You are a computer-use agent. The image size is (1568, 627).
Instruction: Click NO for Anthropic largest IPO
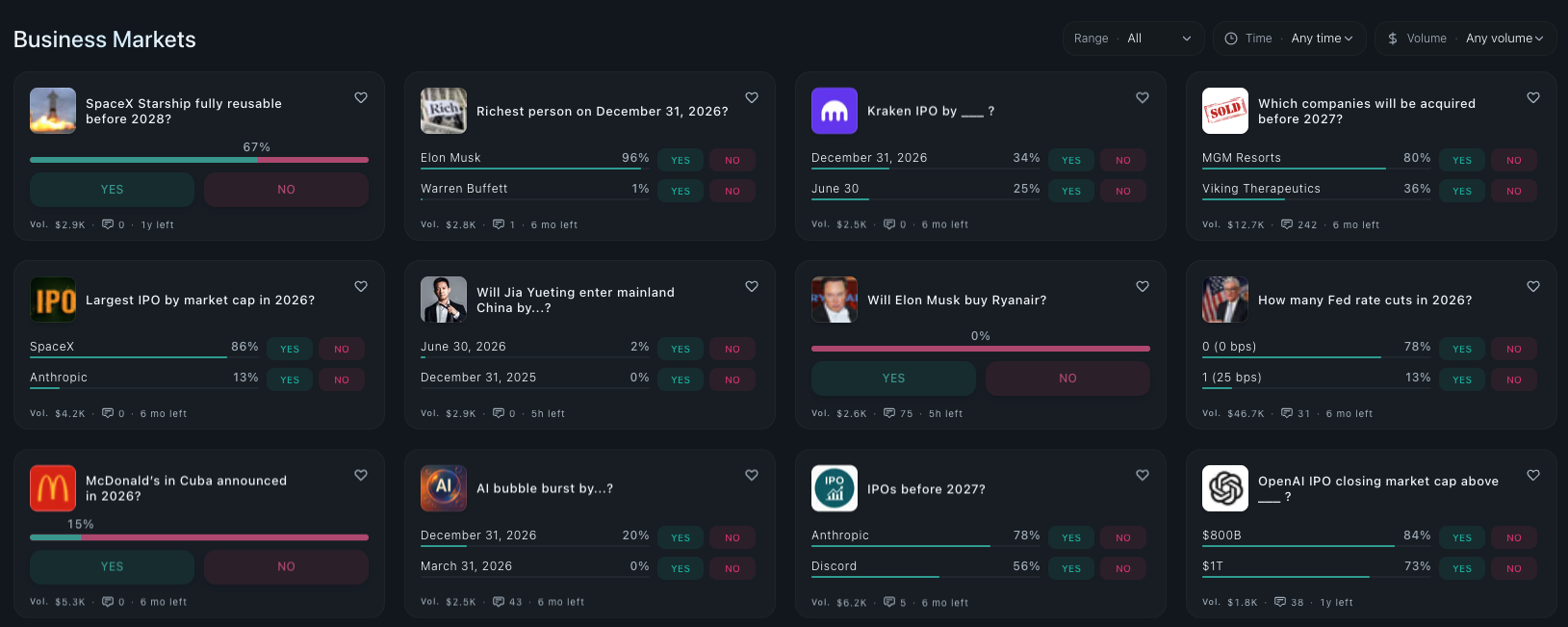point(342,379)
